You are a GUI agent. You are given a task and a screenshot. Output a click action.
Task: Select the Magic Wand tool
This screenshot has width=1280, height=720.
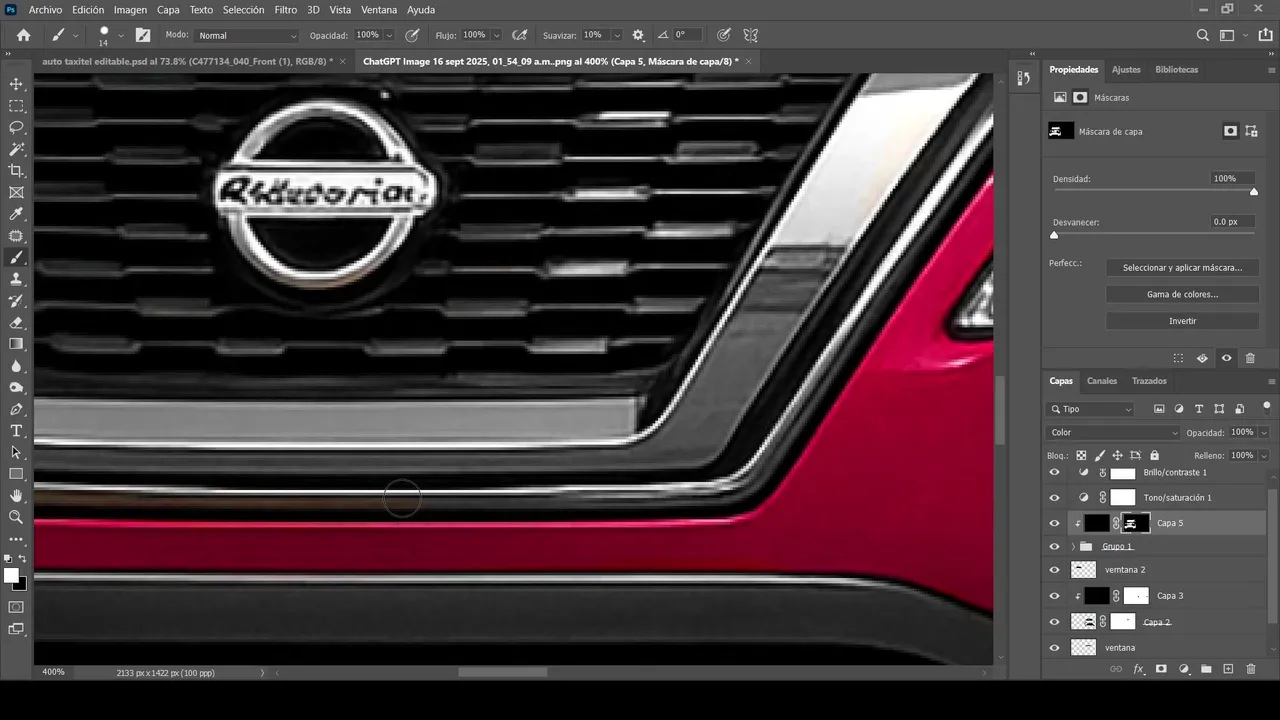[16, 149]
